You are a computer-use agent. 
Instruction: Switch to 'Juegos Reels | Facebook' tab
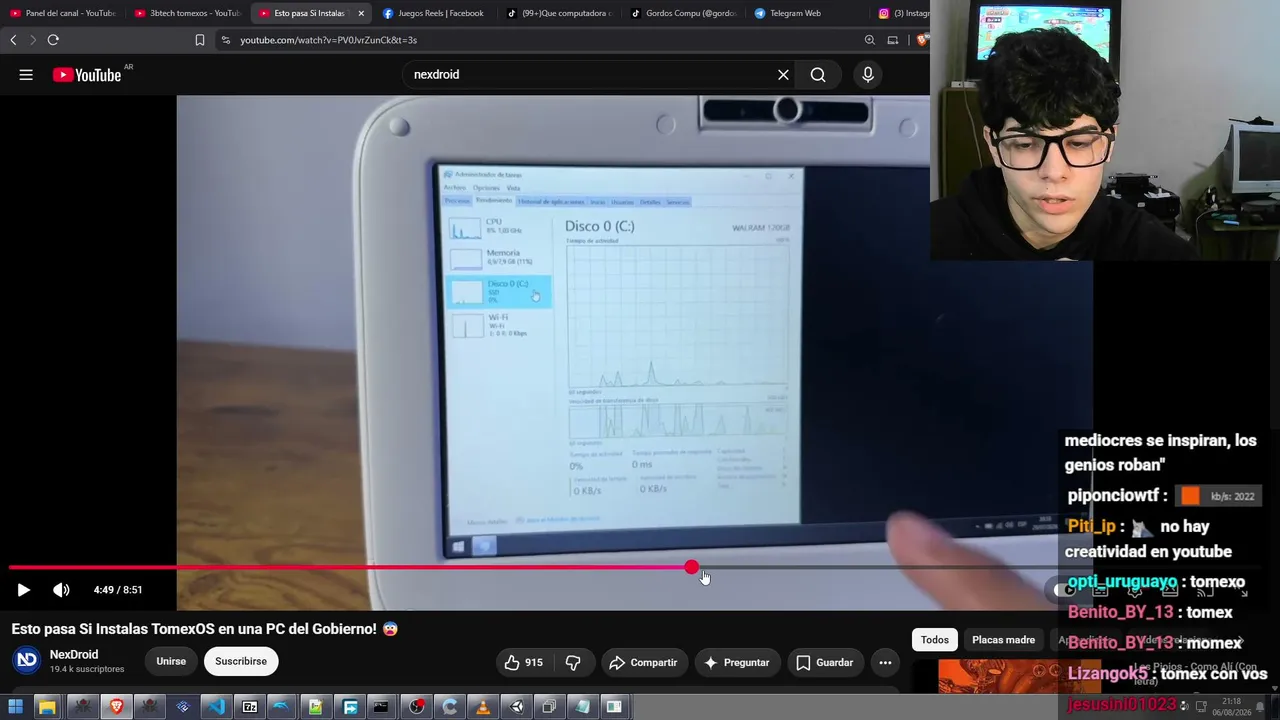[x=434, y=13]
